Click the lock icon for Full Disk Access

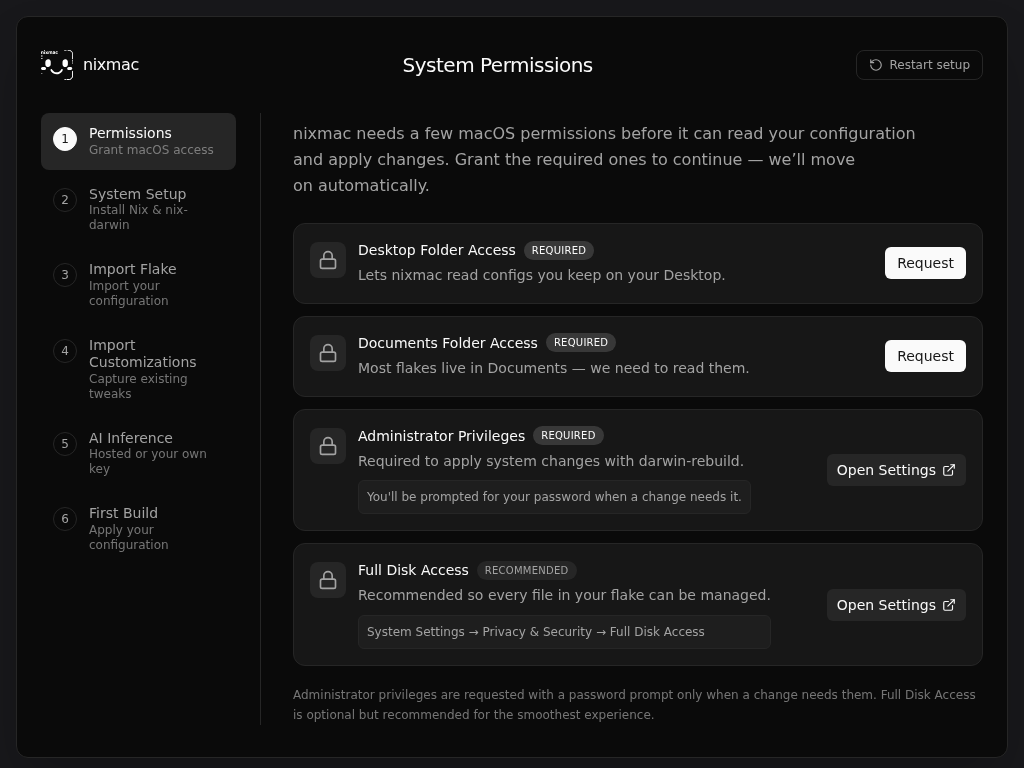328,580
